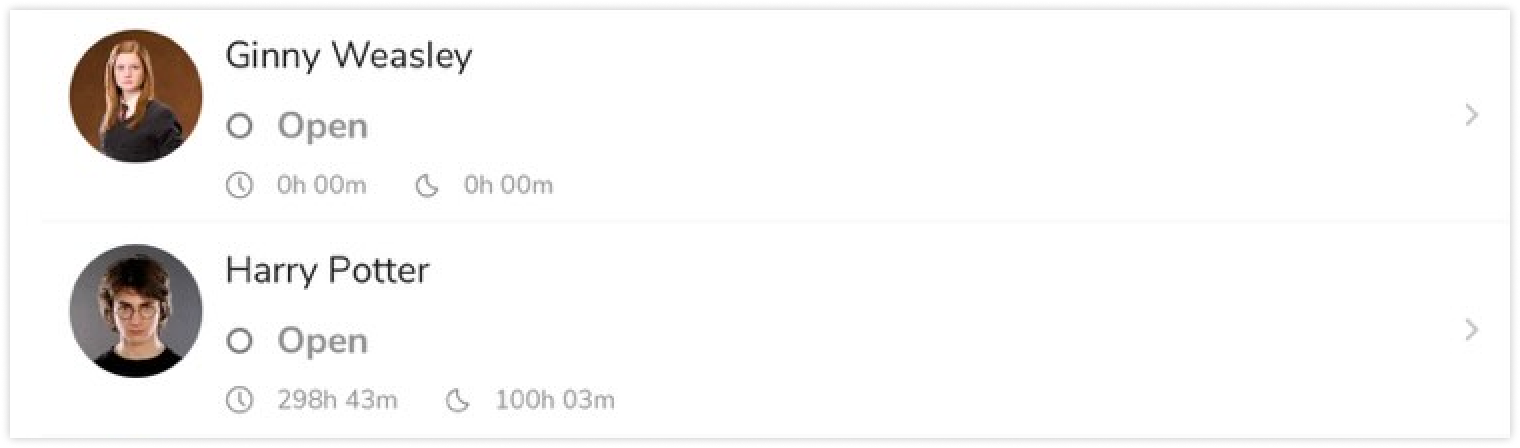Screen dimensions: 1520x448
Task: Click the Open status text under Harry Potter
Action: click(x=323, y=342)
